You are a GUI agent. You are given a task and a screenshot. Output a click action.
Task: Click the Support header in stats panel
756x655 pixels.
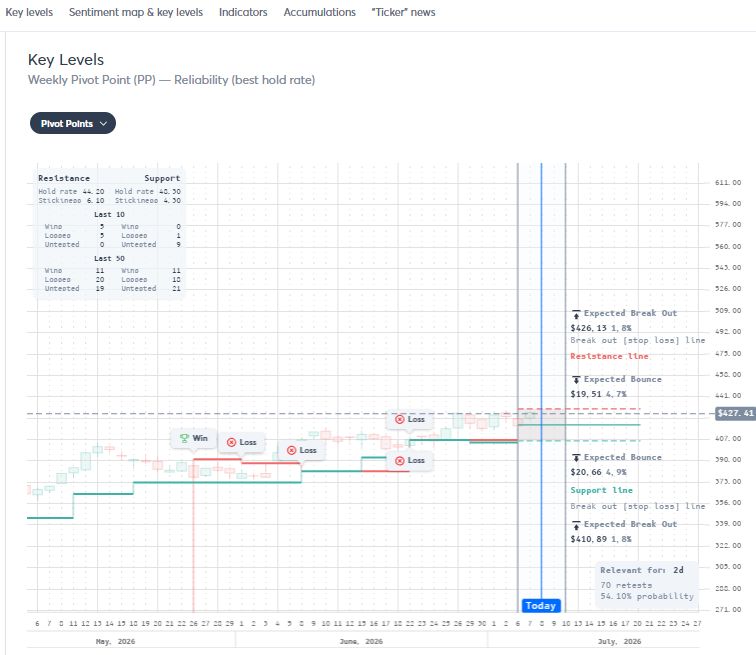tap(162, 178)
